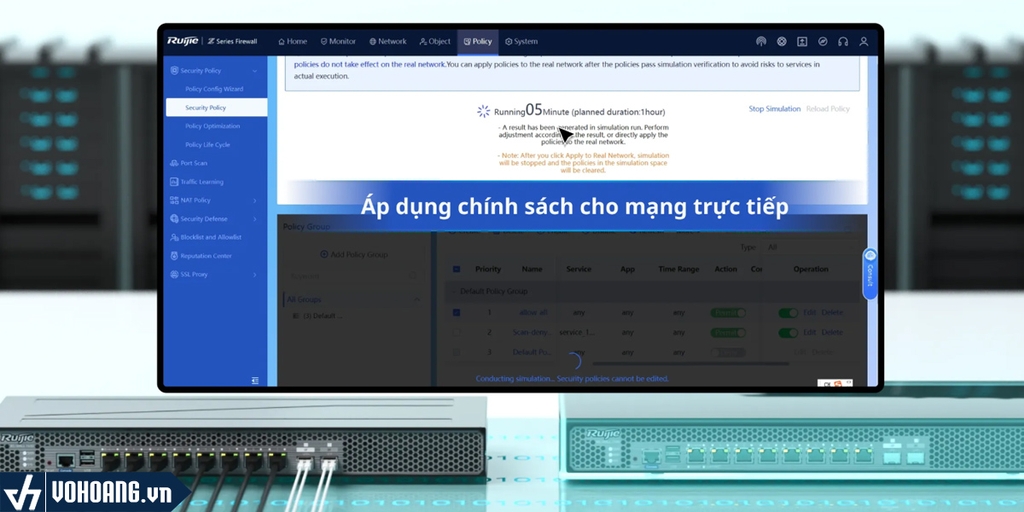Screen dimensions: 1024x512
Task: Select the Policy tab
Action: 477,41
